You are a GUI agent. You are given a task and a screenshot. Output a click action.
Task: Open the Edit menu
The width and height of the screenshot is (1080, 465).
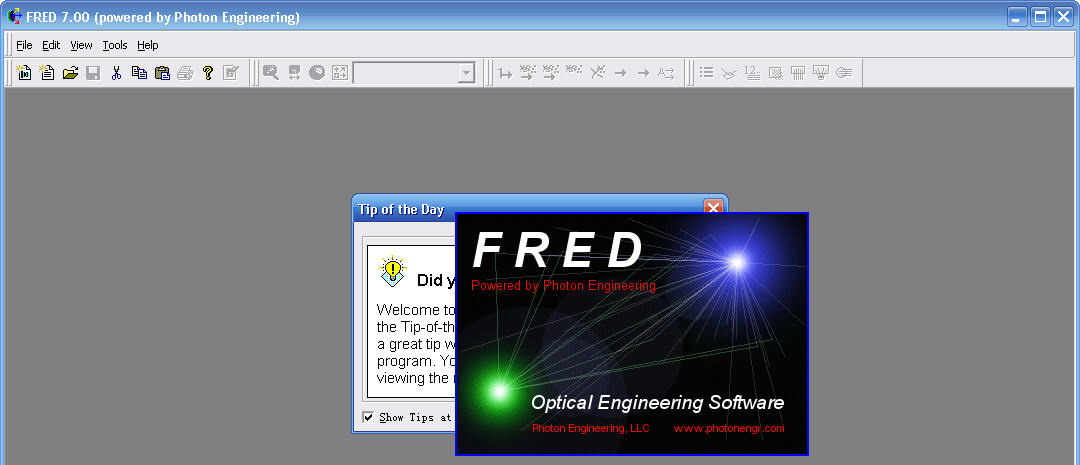click(51, 45)
